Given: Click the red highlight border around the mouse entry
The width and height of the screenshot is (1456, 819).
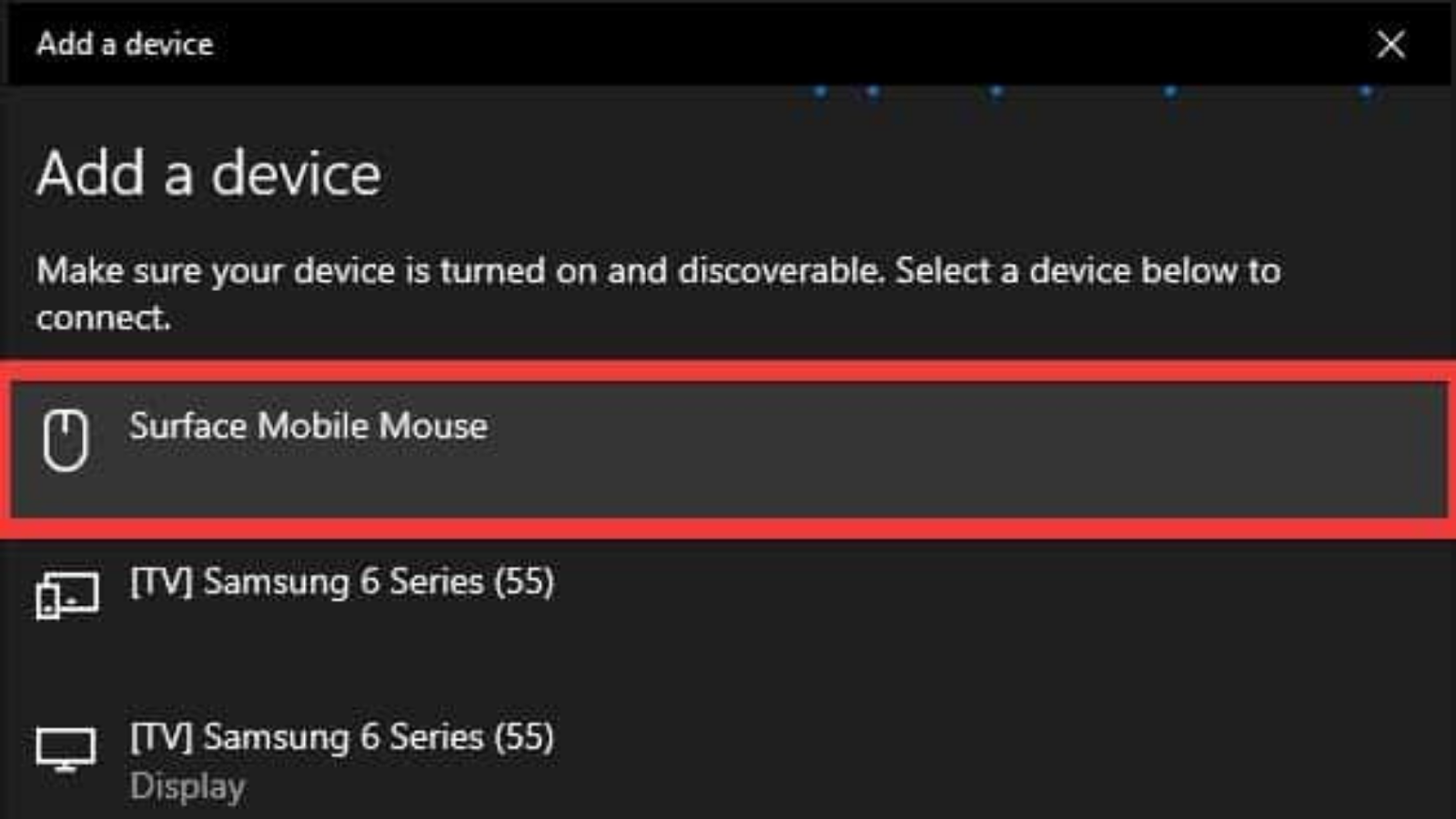Looking at the screenshot, I should [728, 370].
